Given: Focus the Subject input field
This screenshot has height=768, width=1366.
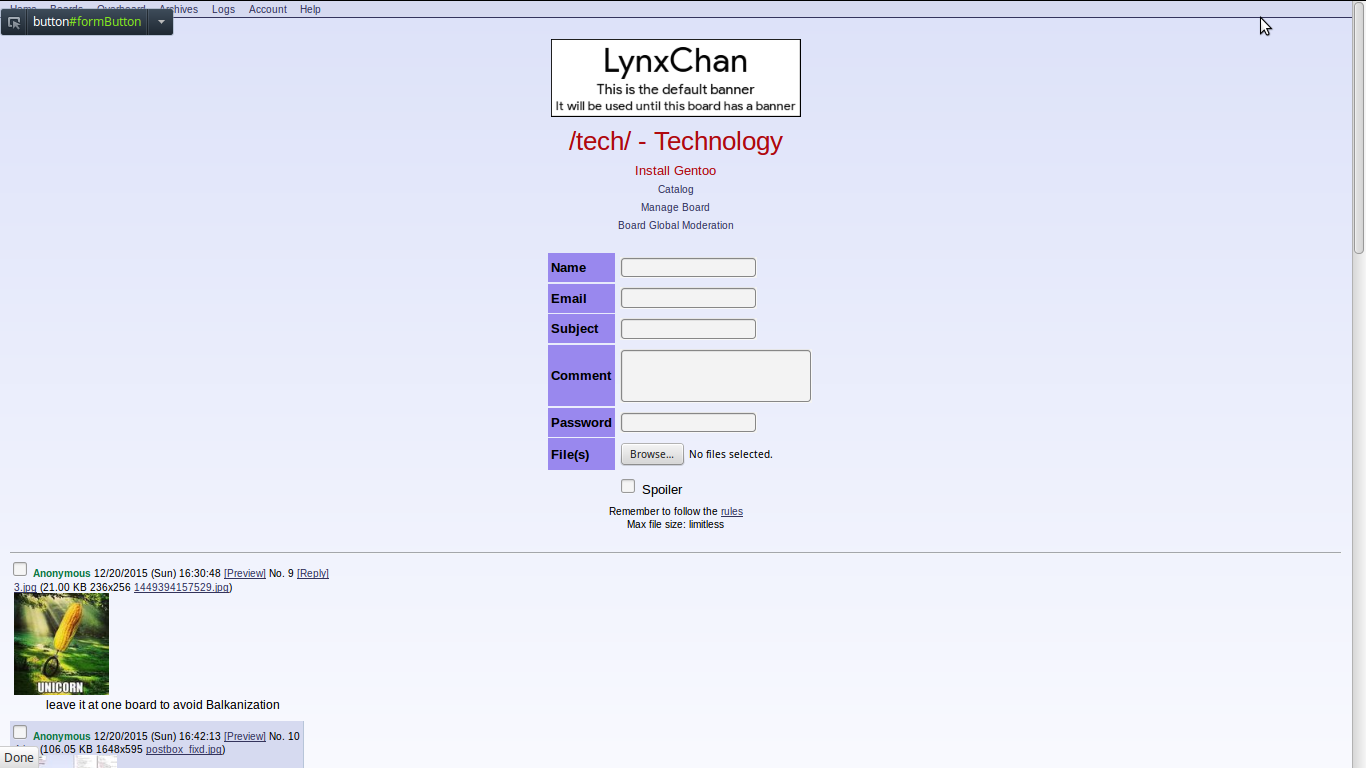Looking at the screenshot, I should pyautogui.click(x=688, y=329).
